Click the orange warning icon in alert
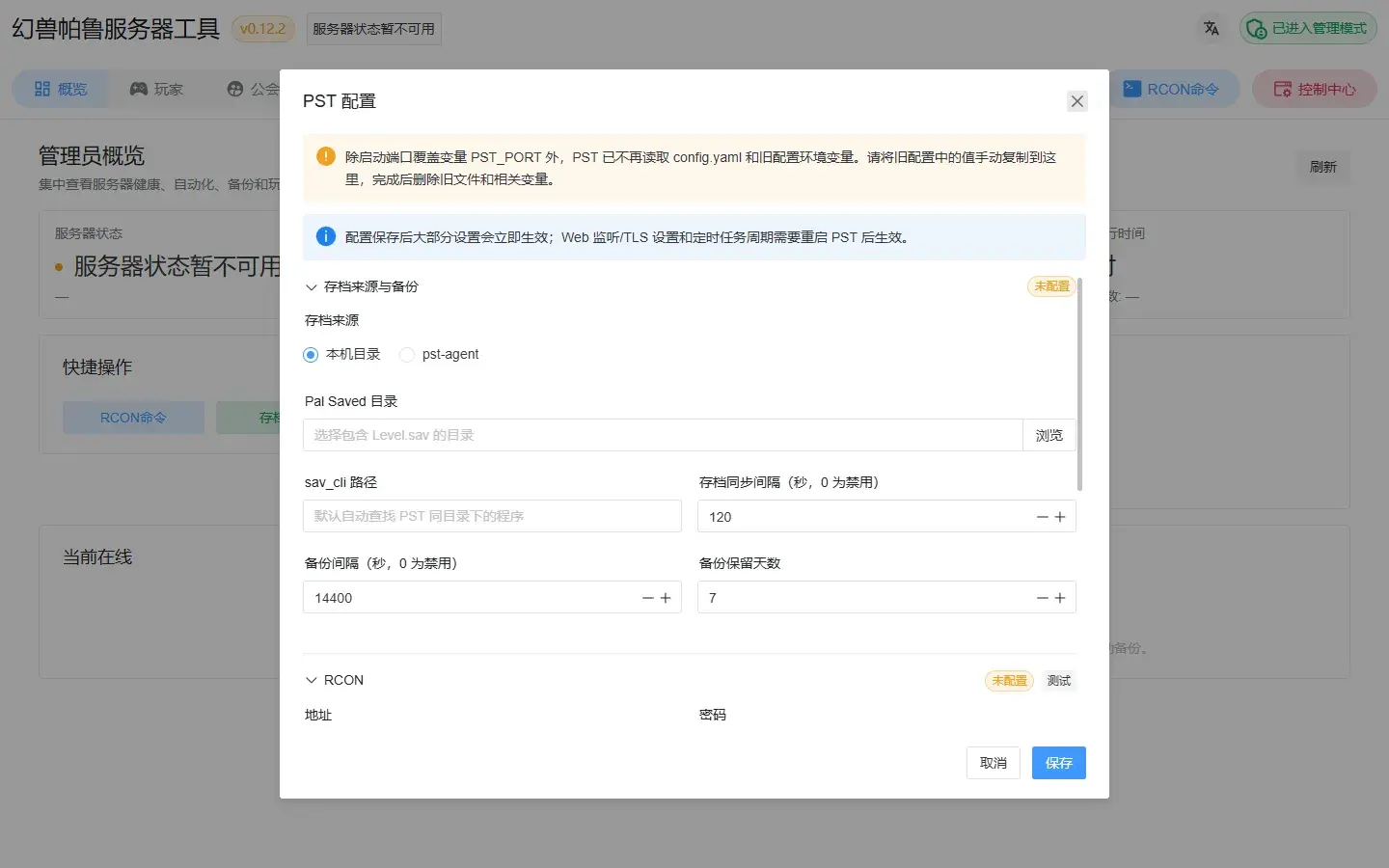The width and height of the screenshot is (1389, 868). (x=326, y=156)
